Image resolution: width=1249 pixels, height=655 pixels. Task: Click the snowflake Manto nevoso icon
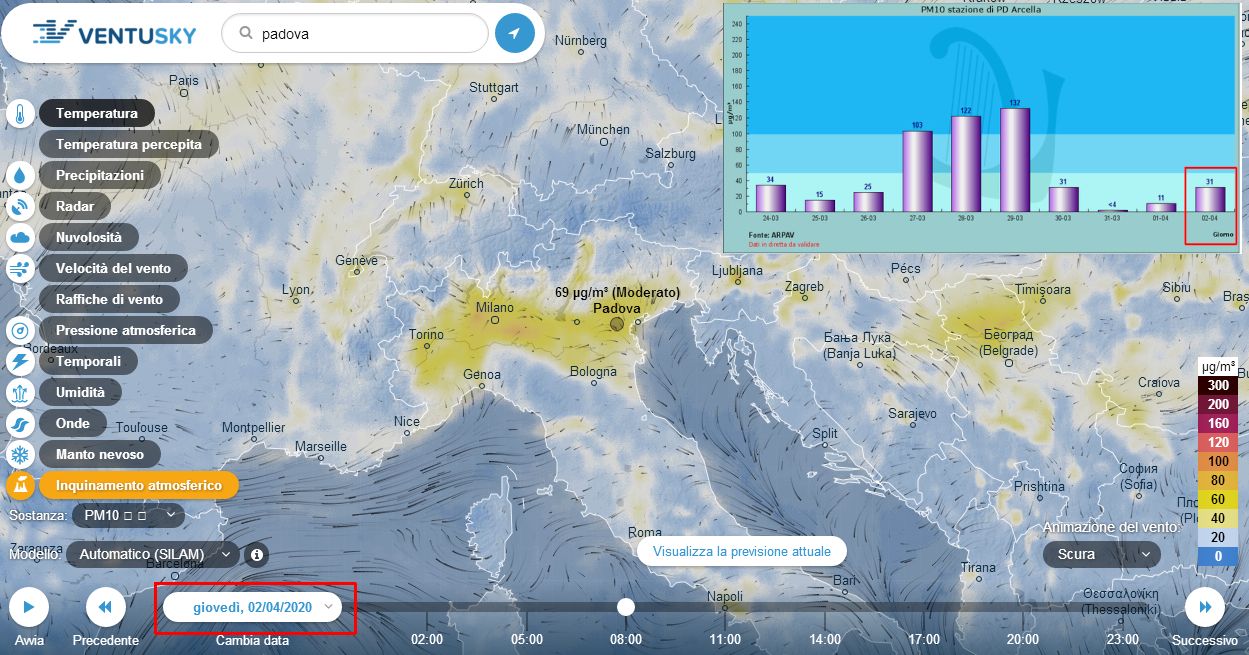[x=20, y=455]
